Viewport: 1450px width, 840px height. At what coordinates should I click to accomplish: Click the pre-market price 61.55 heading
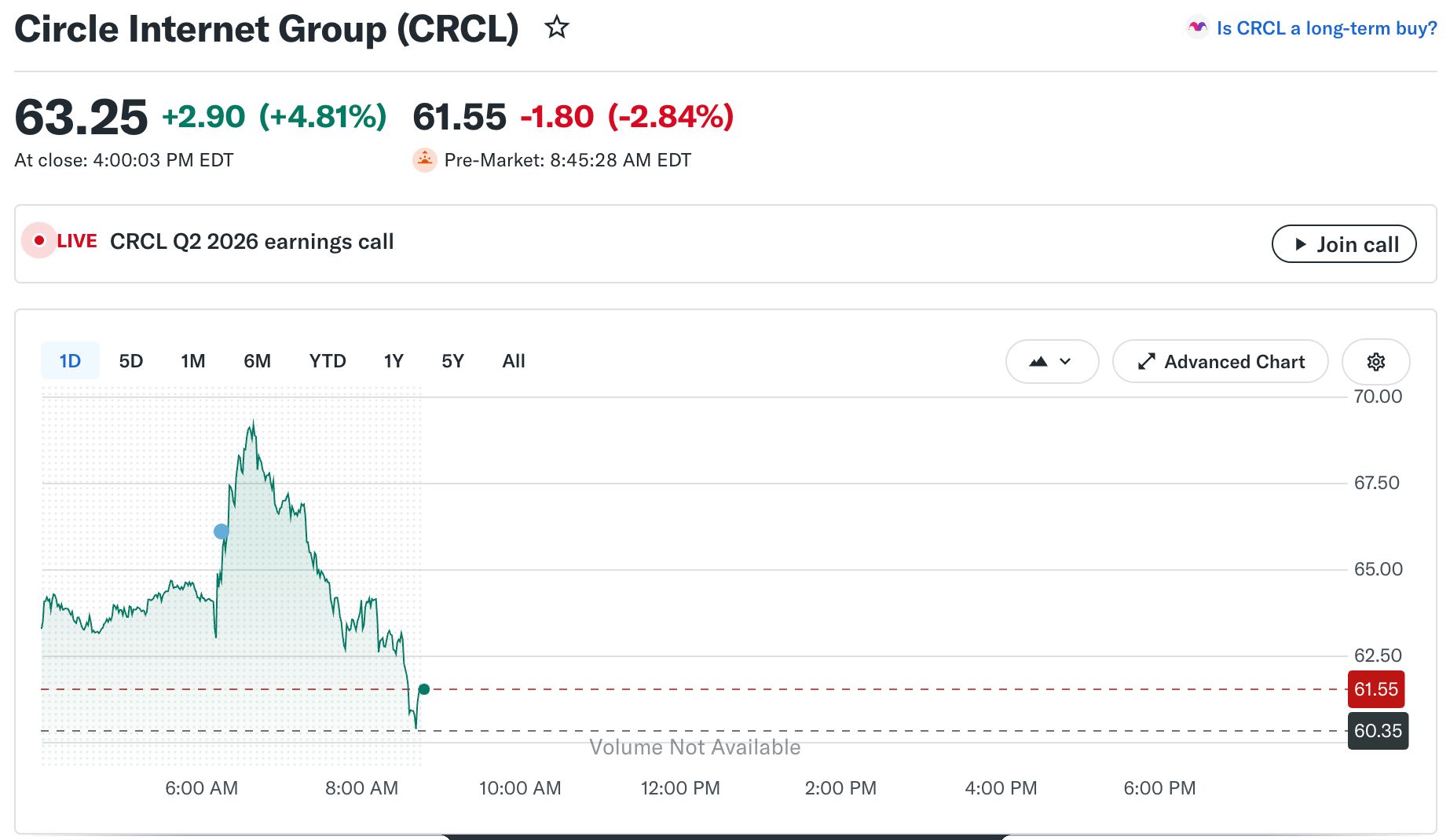coord(460,117)
